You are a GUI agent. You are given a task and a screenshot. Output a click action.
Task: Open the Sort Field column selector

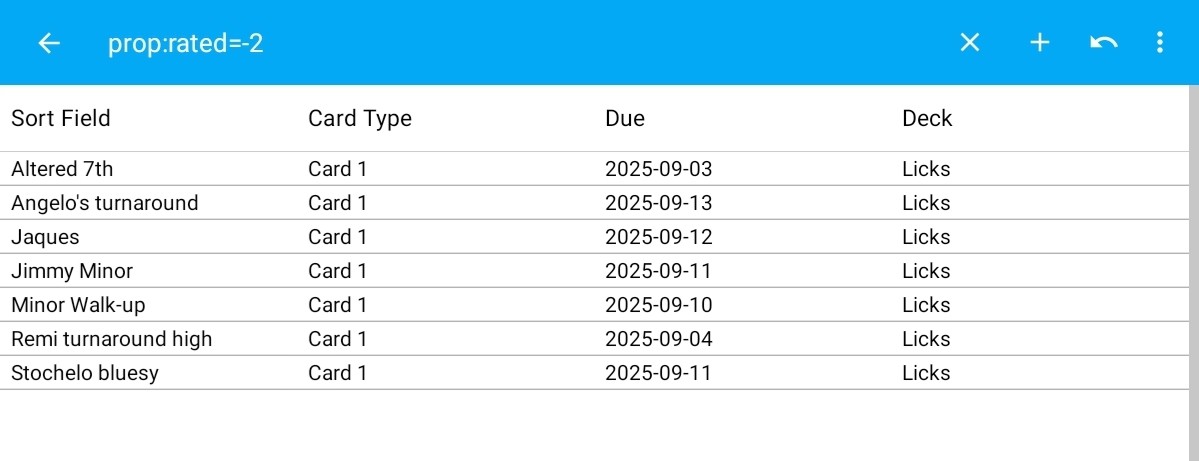(61, 118)
